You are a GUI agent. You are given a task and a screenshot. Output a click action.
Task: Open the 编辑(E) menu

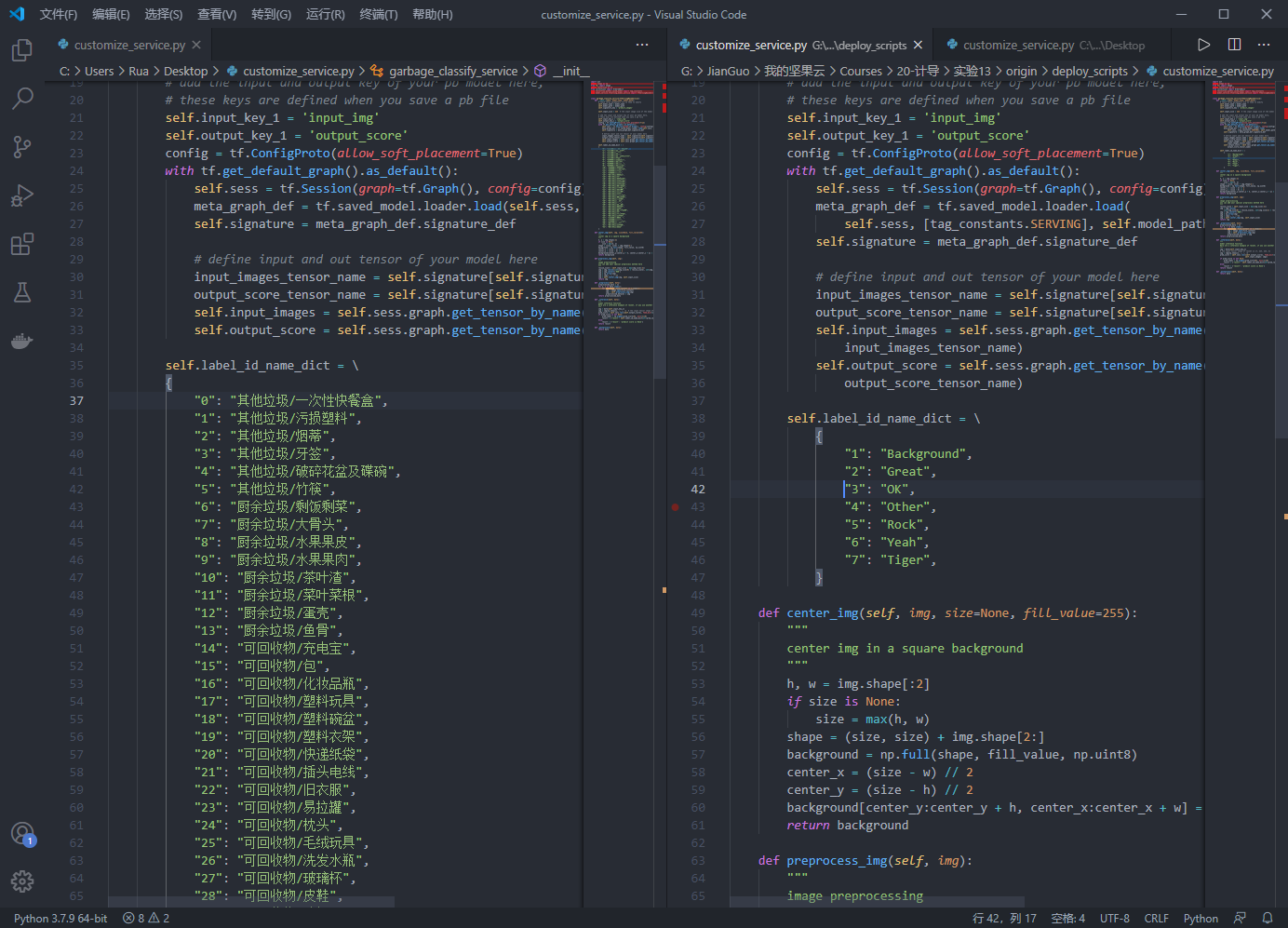[x=111, y=14]
